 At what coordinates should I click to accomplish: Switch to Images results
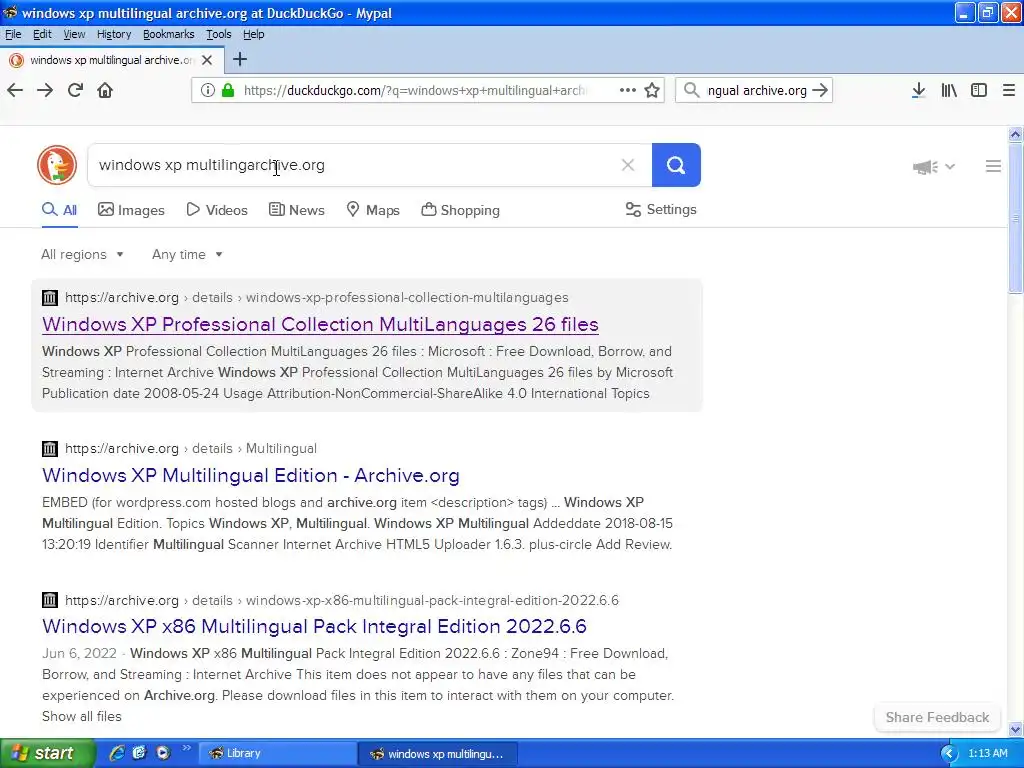(131, 210)
